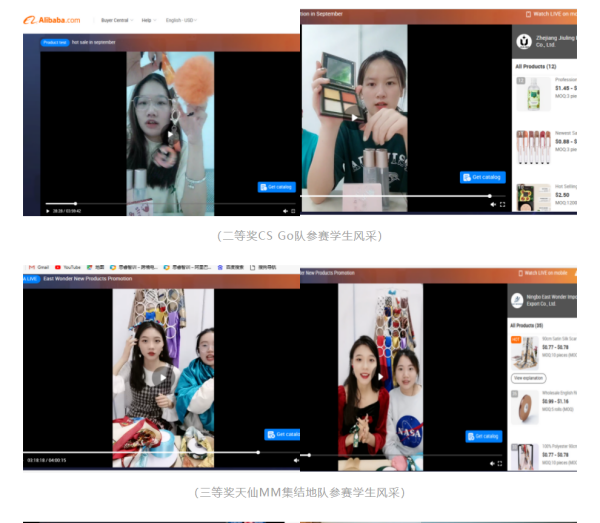Click Get catalog in NASA sweatshirt video
Viewport: 600px width, 523px height.
click(484, 436)
